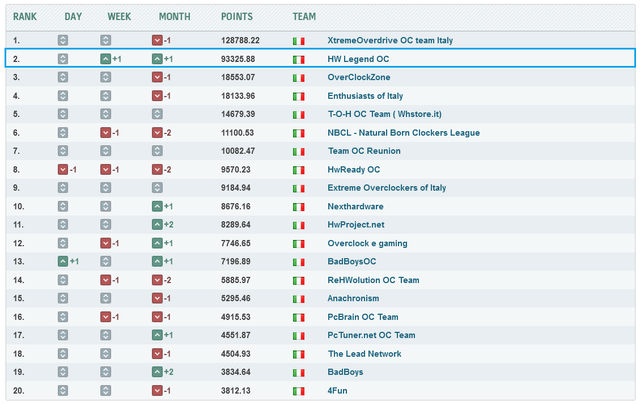Open XtremeOverdrive OC team Italy link

390,40
